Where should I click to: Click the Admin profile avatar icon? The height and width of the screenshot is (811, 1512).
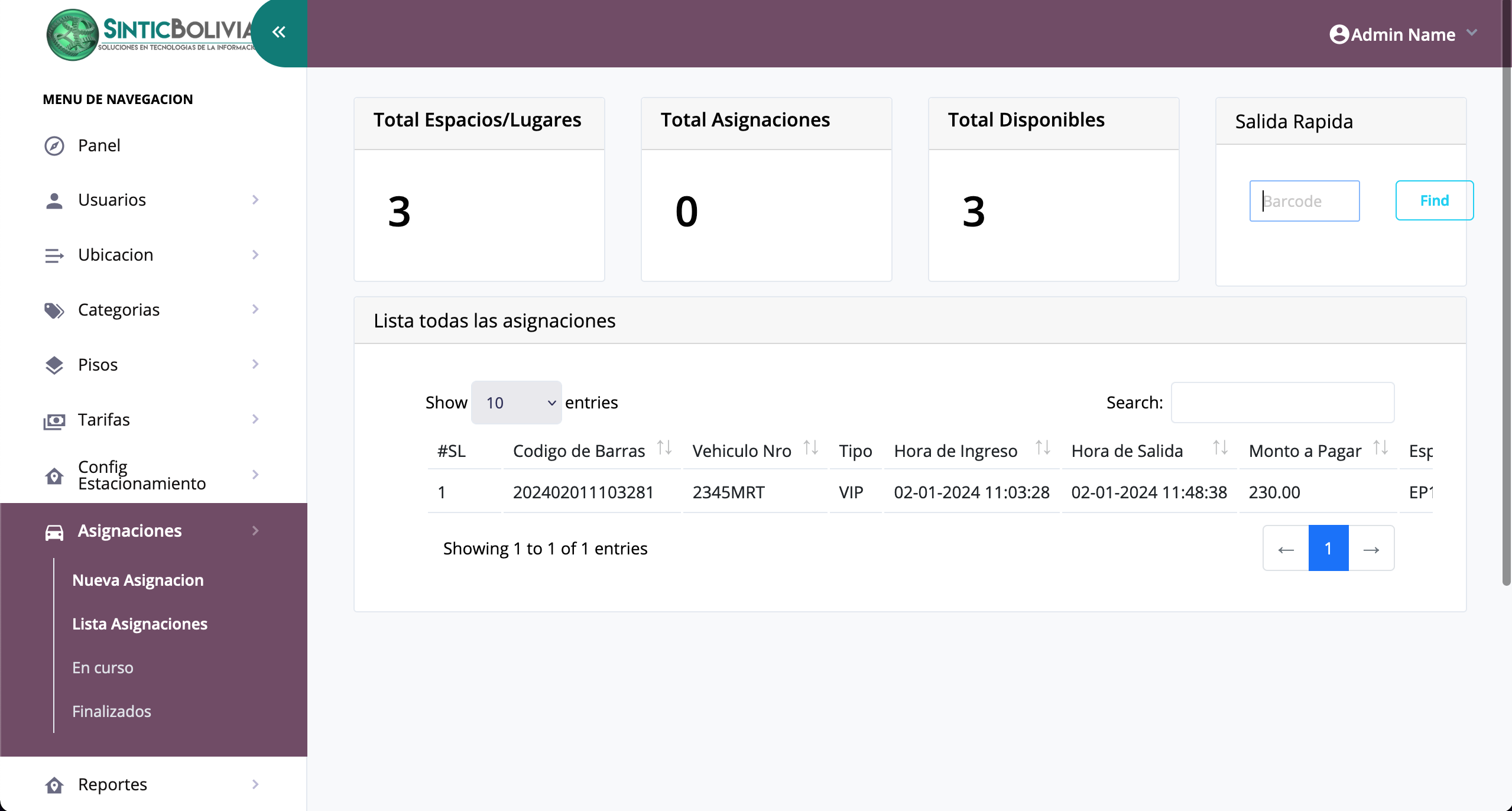pyautogui.click(x=1339, y=34)
